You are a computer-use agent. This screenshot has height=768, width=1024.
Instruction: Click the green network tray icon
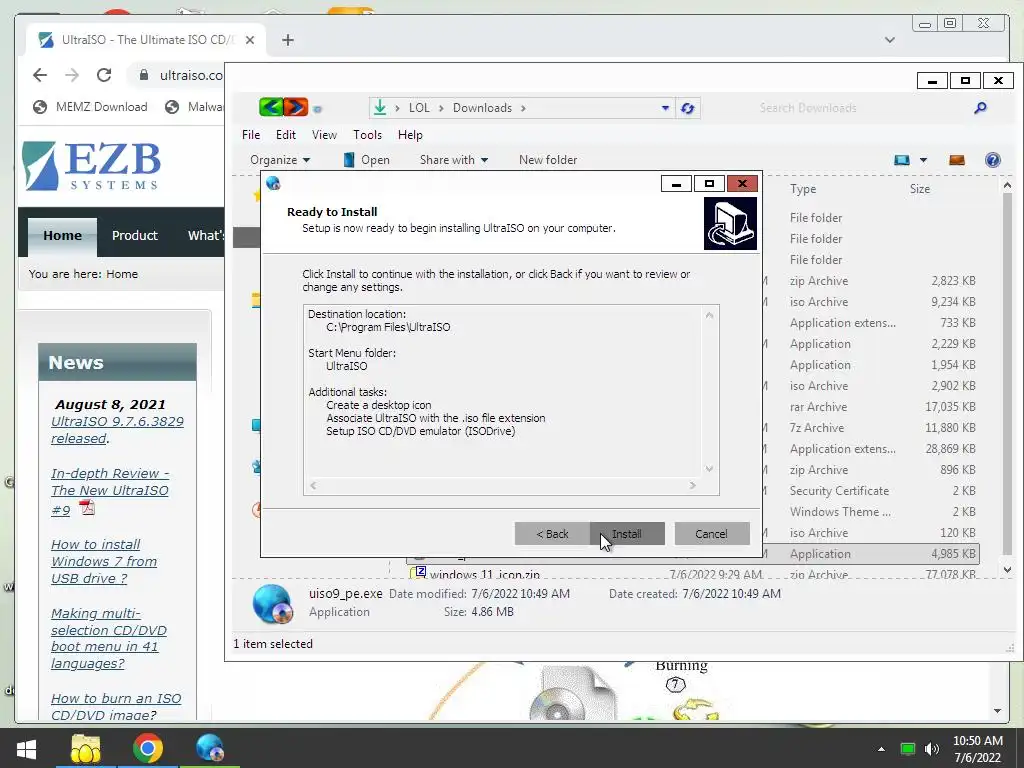[x=907, y=749]
